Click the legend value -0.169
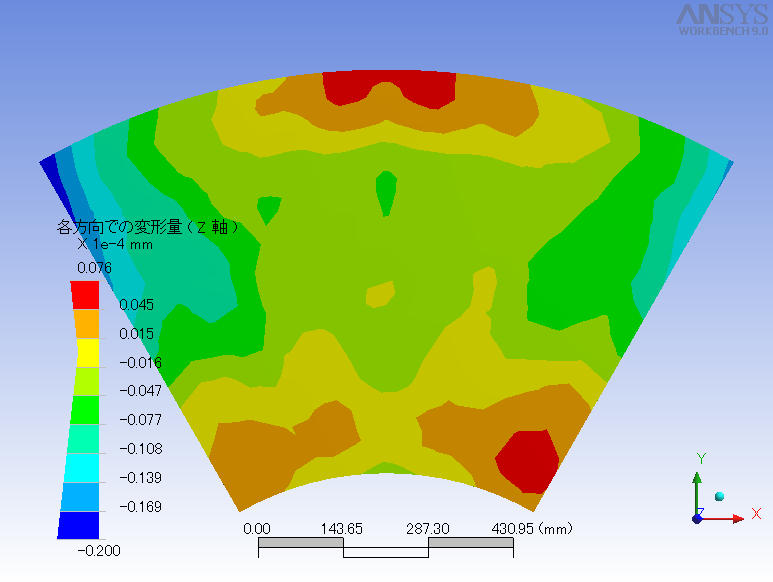 [x=141, y=507]
